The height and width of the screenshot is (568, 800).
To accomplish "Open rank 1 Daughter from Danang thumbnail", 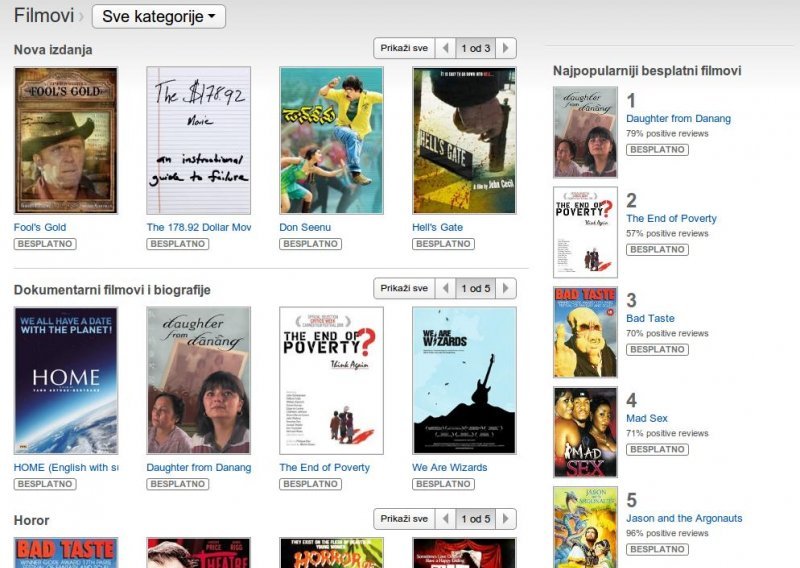I will (585, 132).
